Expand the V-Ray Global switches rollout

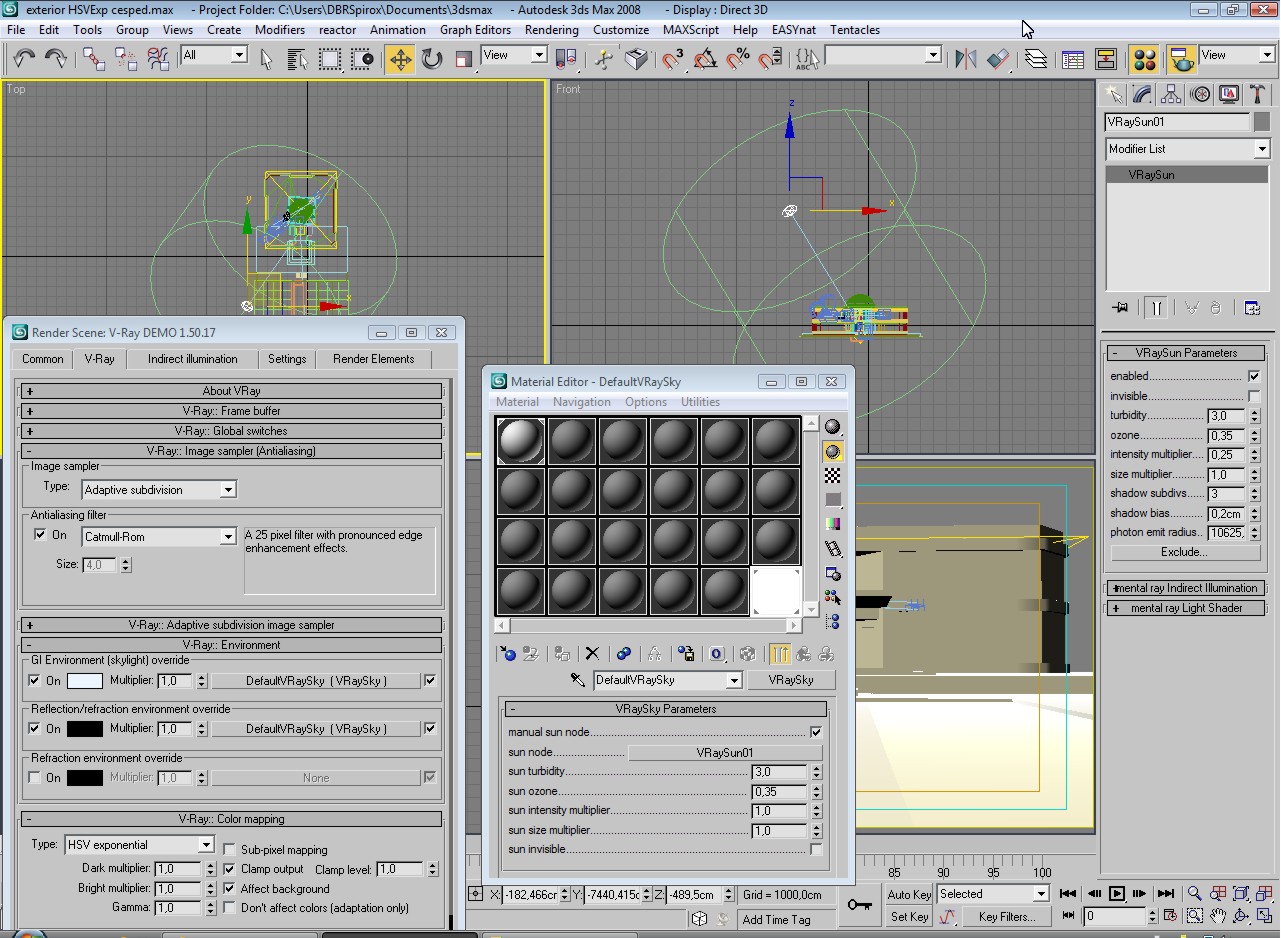pyautogui.click(x=232, y=431)
